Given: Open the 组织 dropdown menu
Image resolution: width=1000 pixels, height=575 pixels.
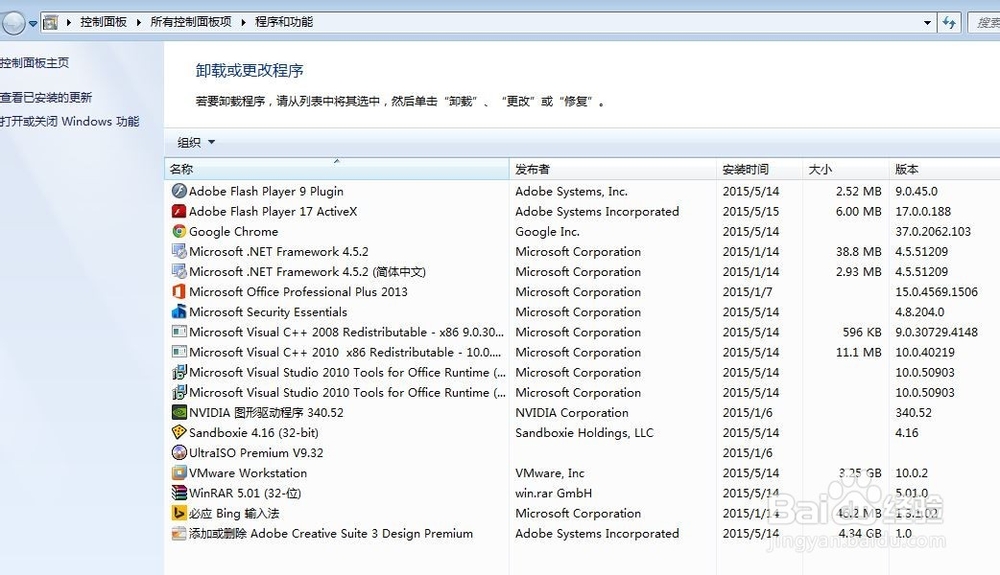Looking at the screenshot, I should click(x=196, y=142).
